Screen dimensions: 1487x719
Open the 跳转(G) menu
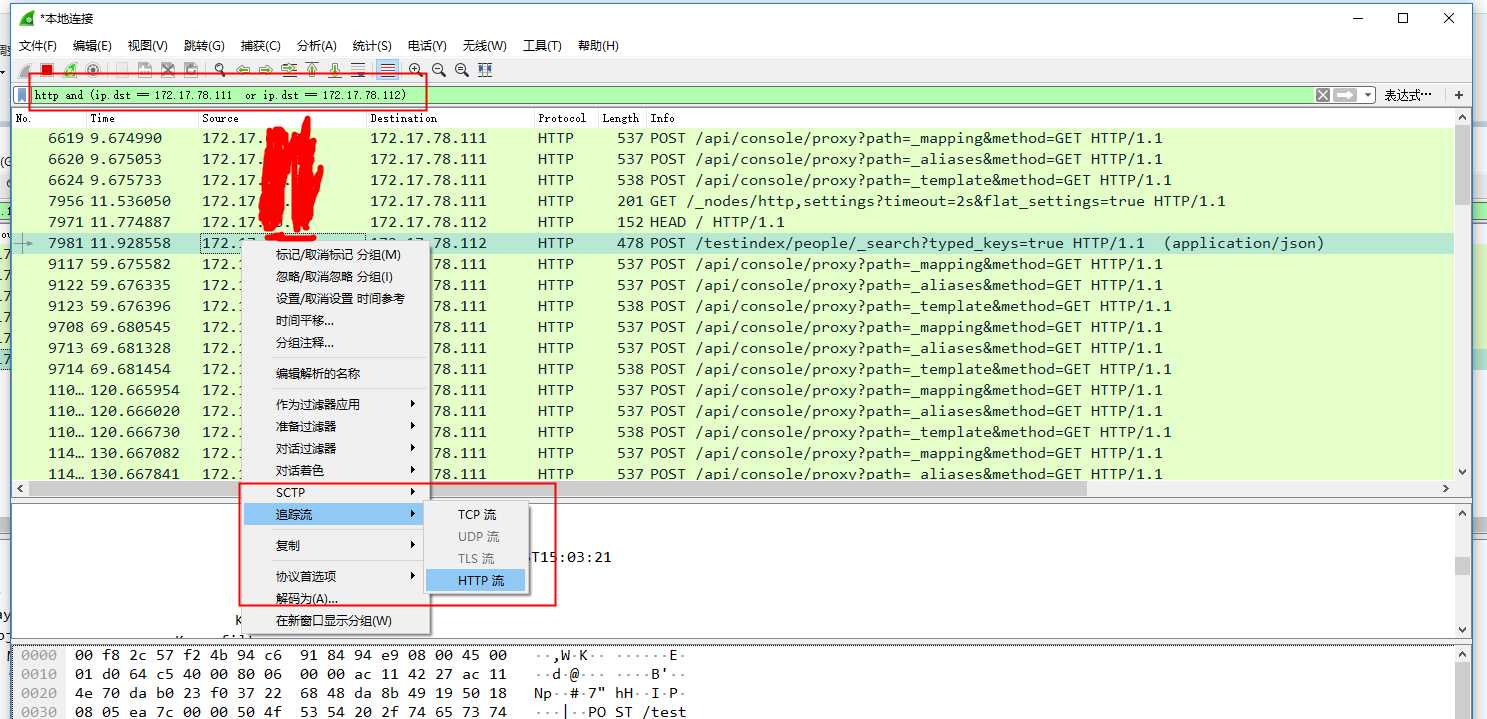tap(204, 46)
